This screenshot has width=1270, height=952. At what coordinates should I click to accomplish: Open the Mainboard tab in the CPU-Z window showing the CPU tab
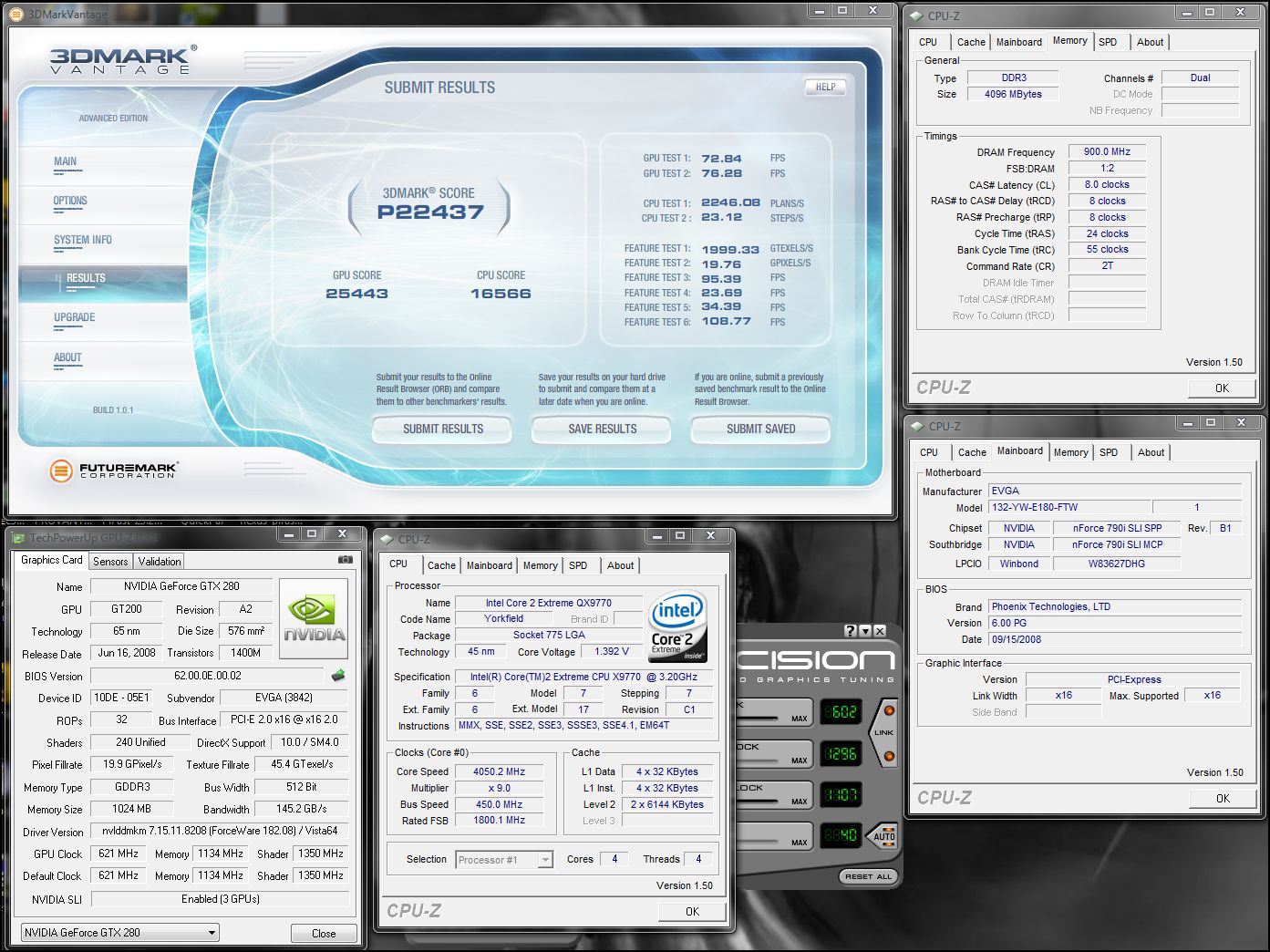coord(490,565)
